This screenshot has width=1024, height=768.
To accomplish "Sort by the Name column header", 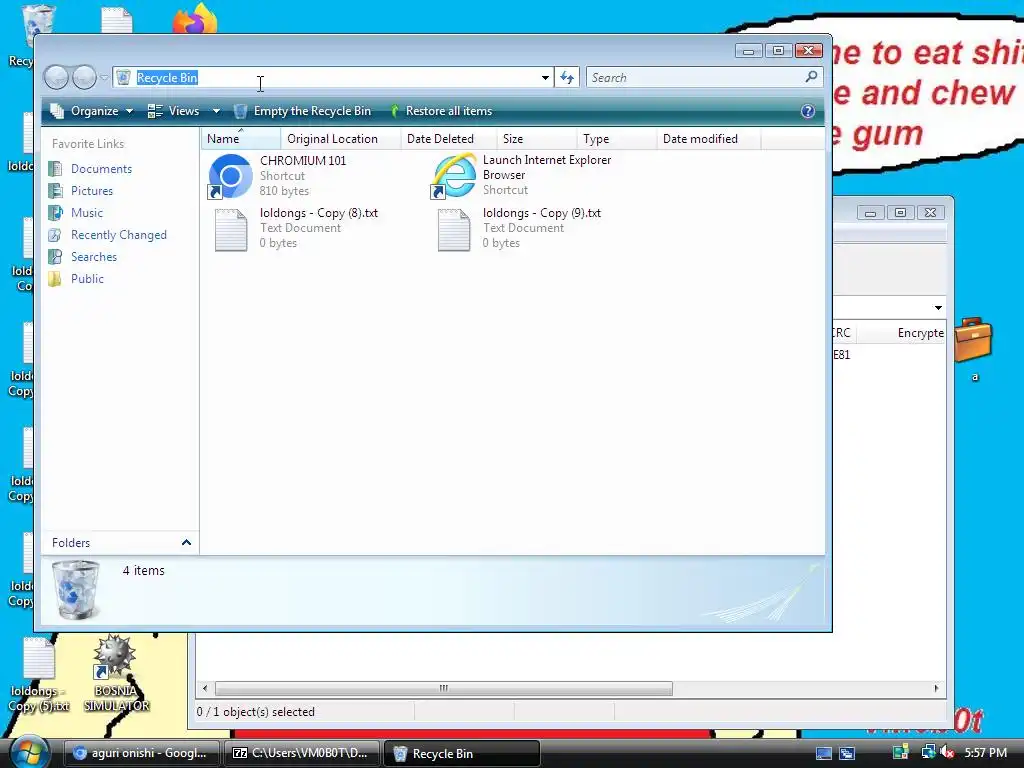I will pyautogui.click(x=240, y=138).
